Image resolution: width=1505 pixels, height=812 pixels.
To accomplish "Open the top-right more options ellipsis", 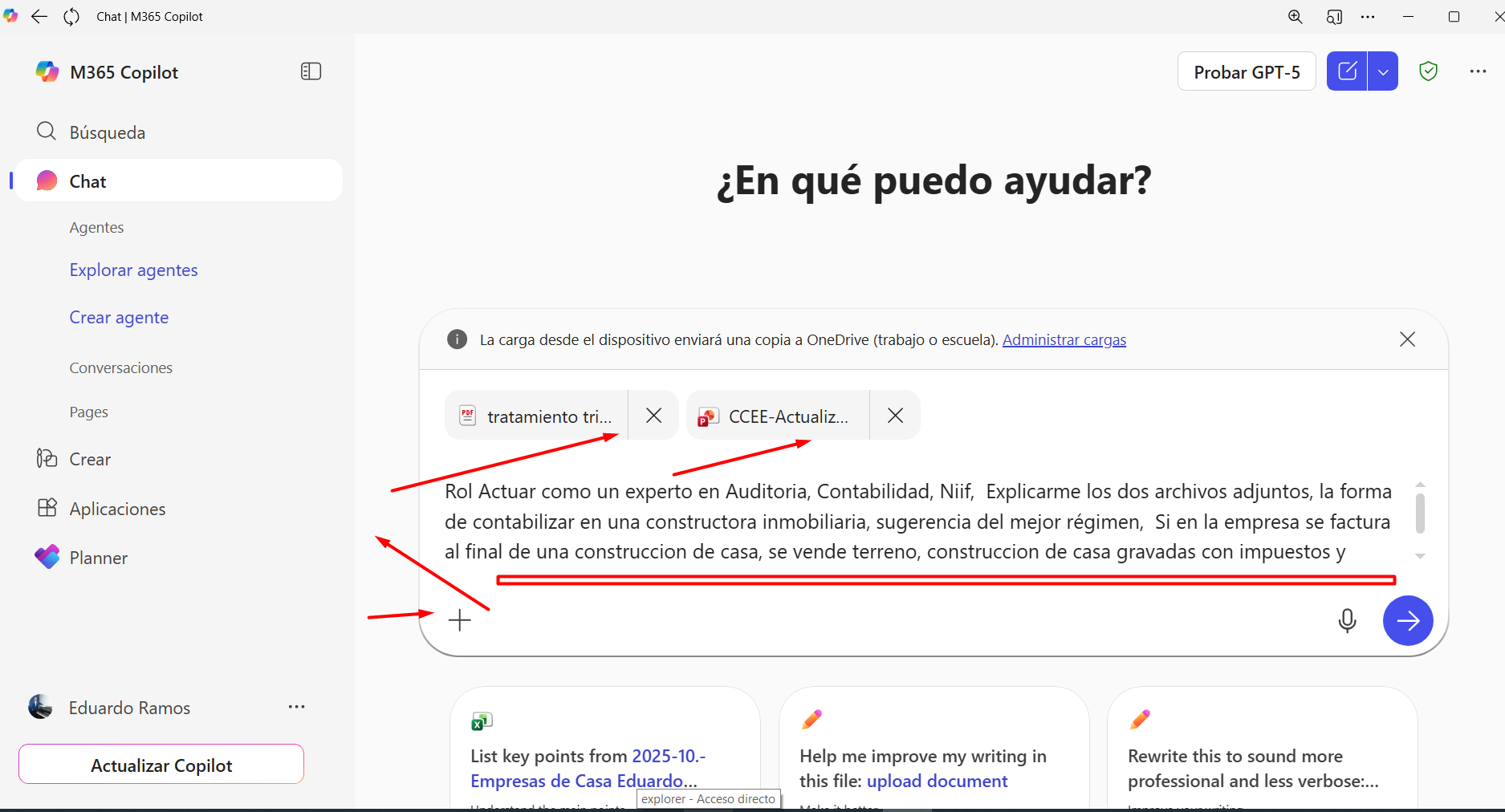I will [x=1478, y=71].
